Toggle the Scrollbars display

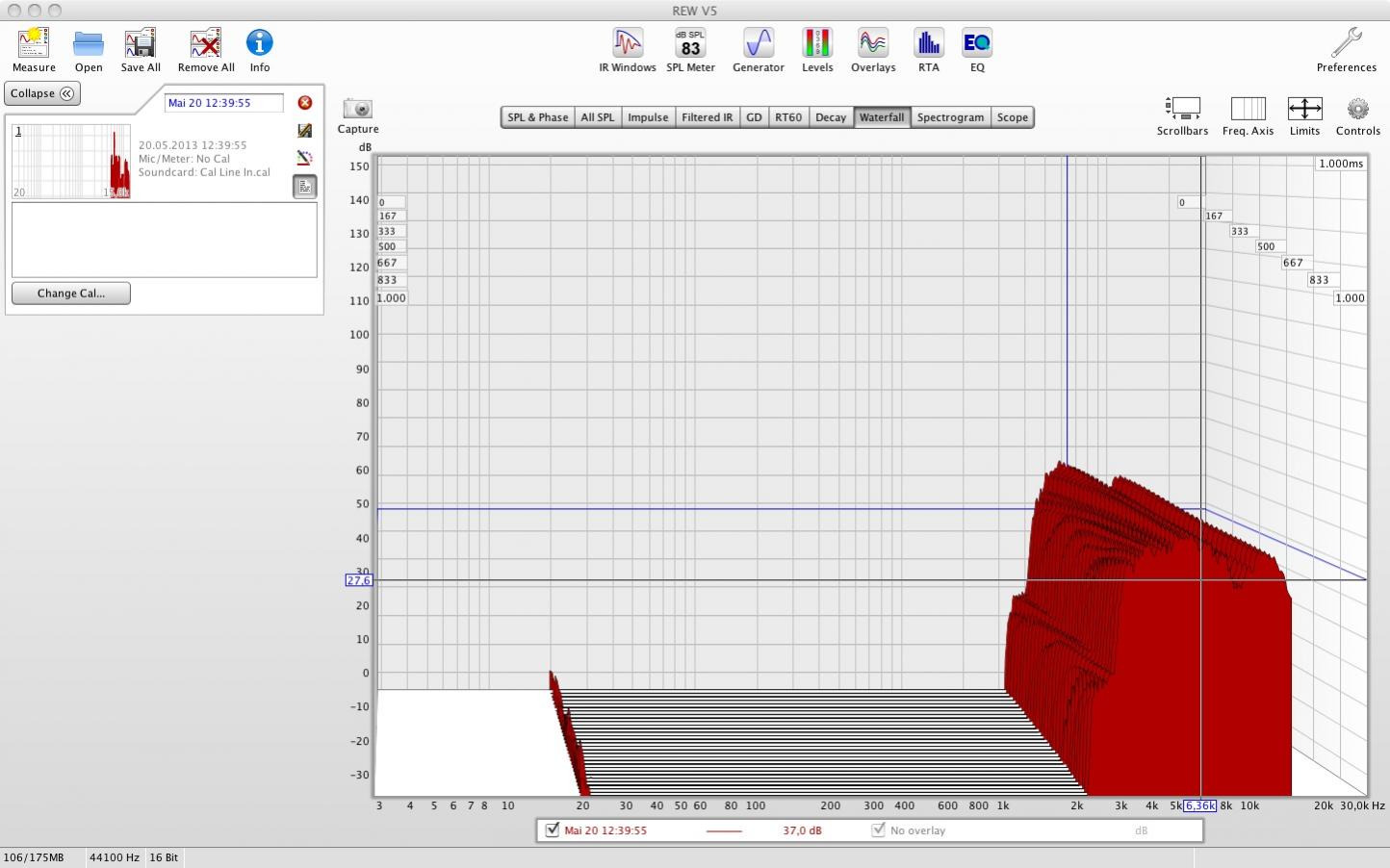click(x=1182, y=110)
